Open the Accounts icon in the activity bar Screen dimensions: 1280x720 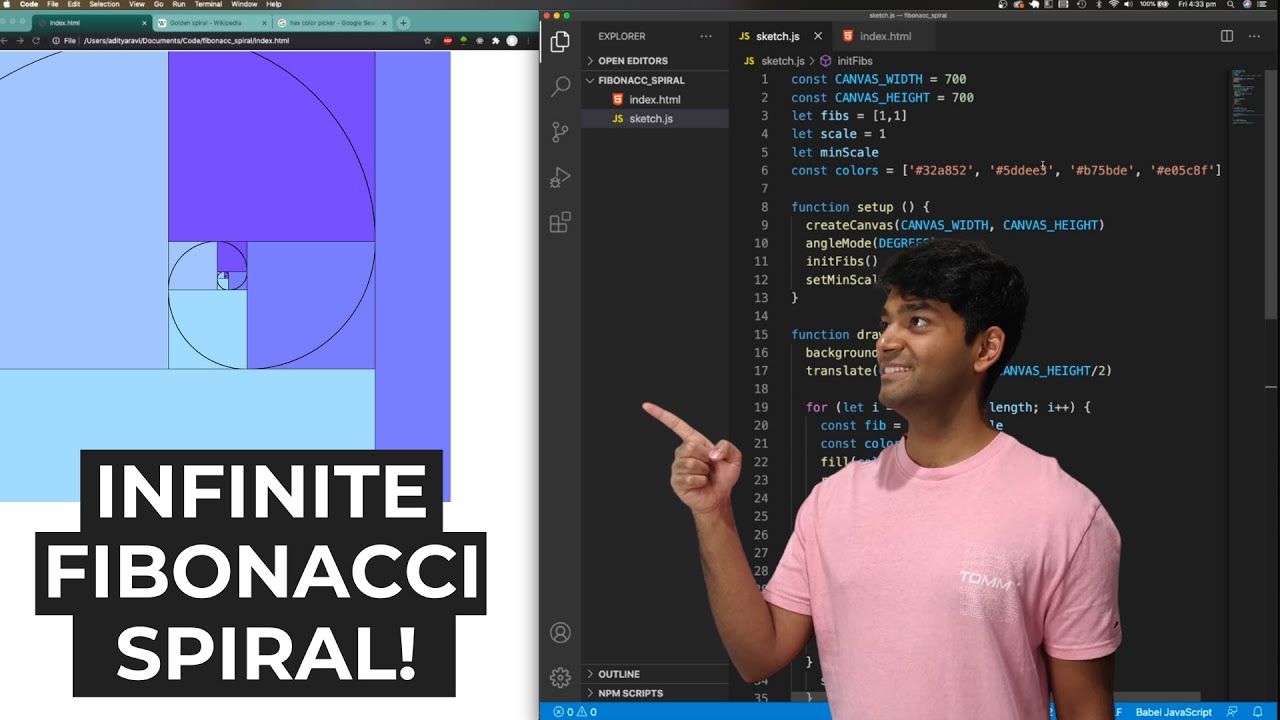coord(560,633)
